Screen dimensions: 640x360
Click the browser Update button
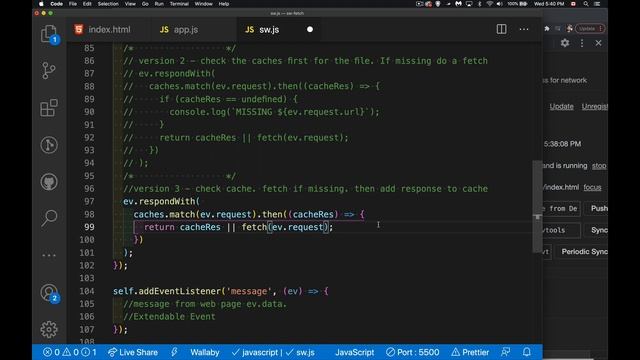coord(590,29)
